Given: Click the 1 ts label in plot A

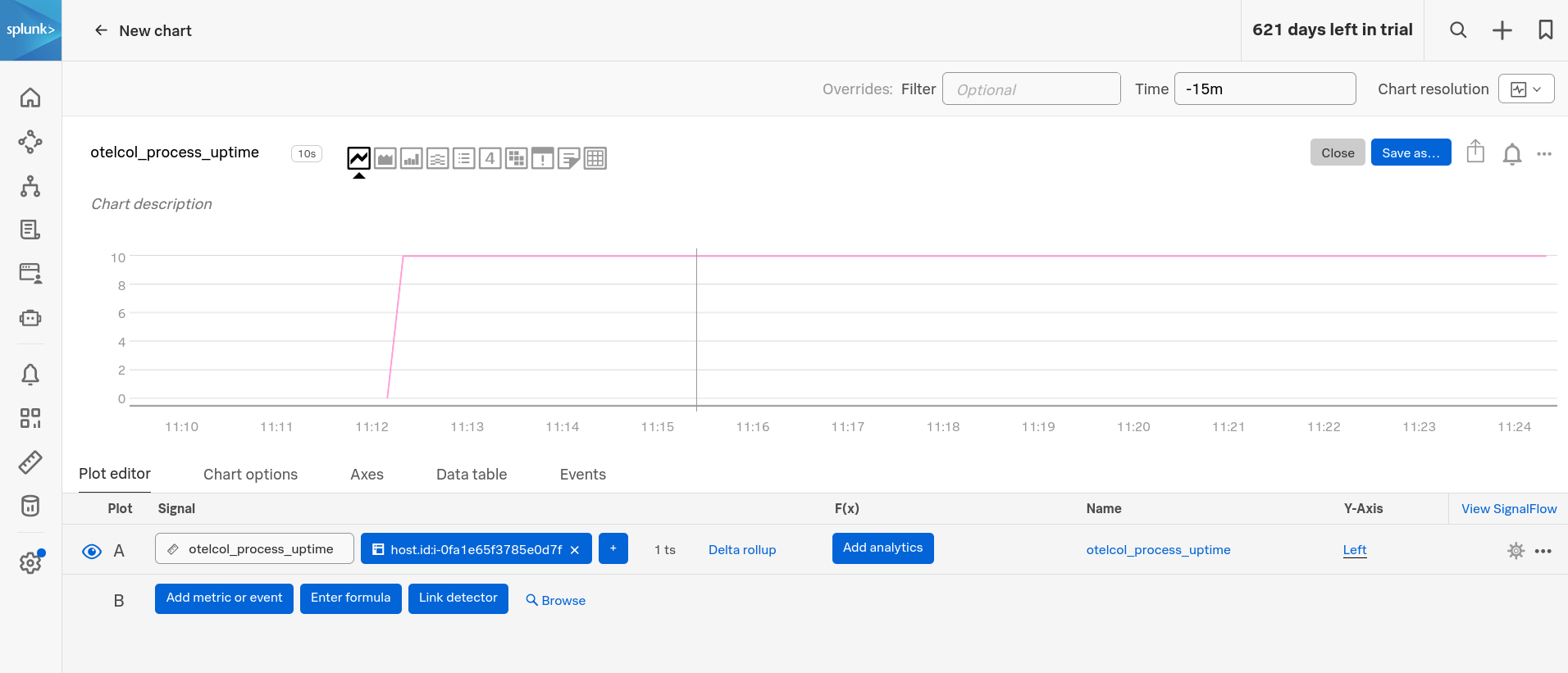Looking at the screenshot, I should pyautogui.click(x=665, y=550).
